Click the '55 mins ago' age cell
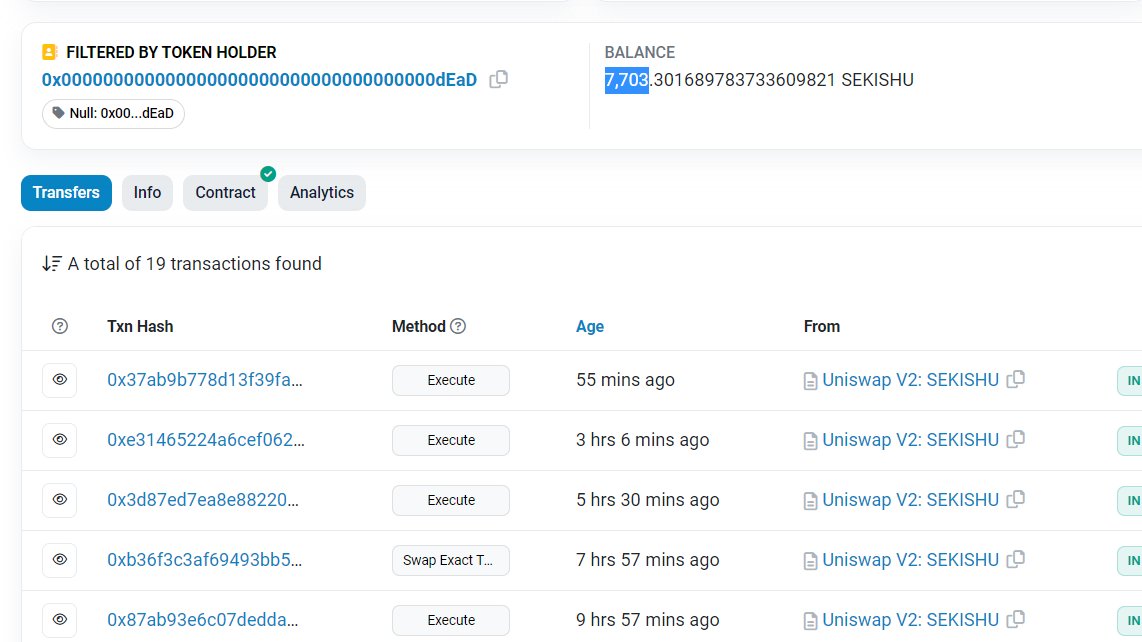1142x642 pixels. point(625,380)
